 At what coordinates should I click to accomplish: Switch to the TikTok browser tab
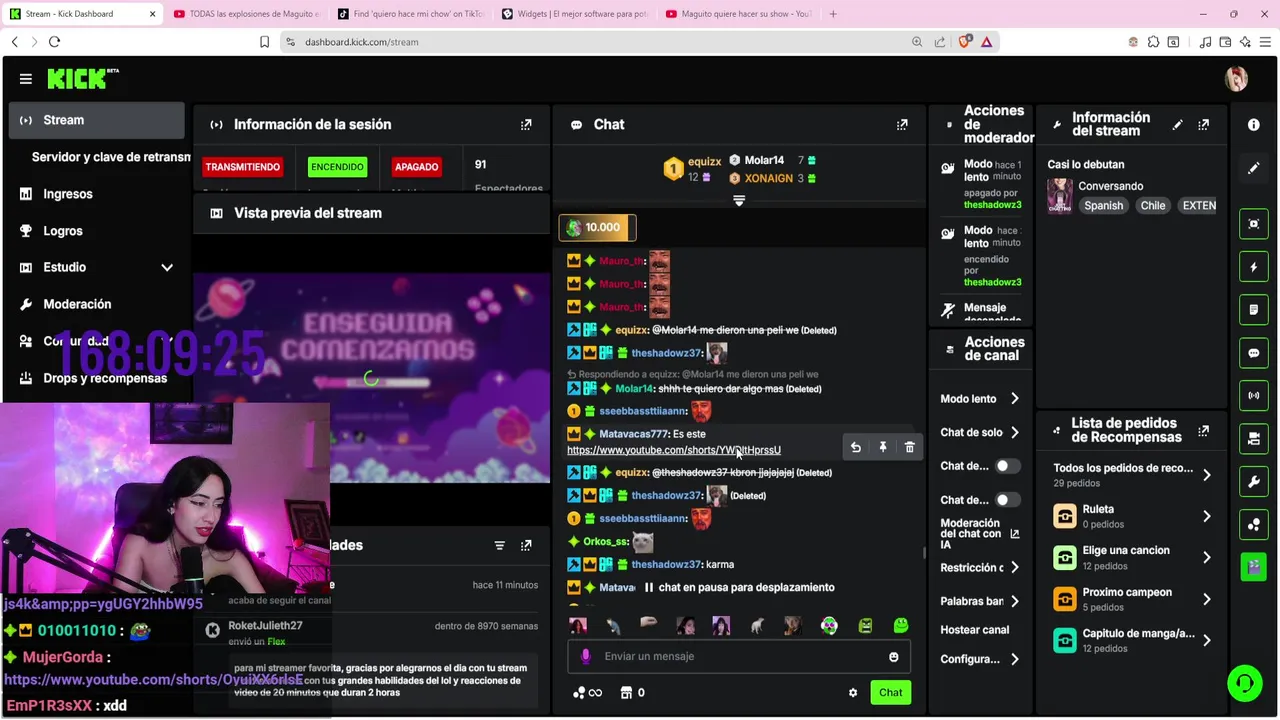click(410, 14)
